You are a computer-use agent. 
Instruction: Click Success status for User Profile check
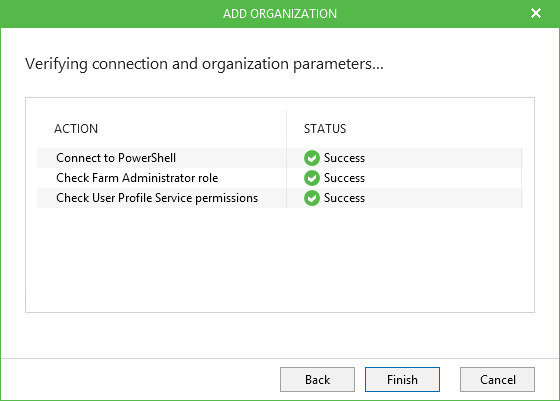tap(344, 198)
